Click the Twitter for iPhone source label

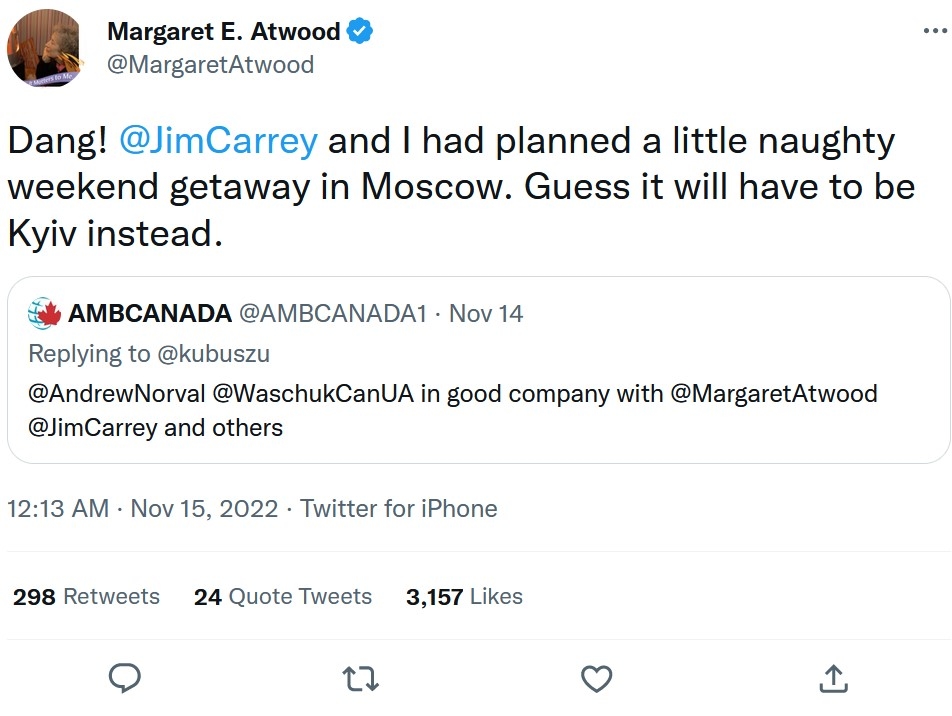[x=398, y=508]
